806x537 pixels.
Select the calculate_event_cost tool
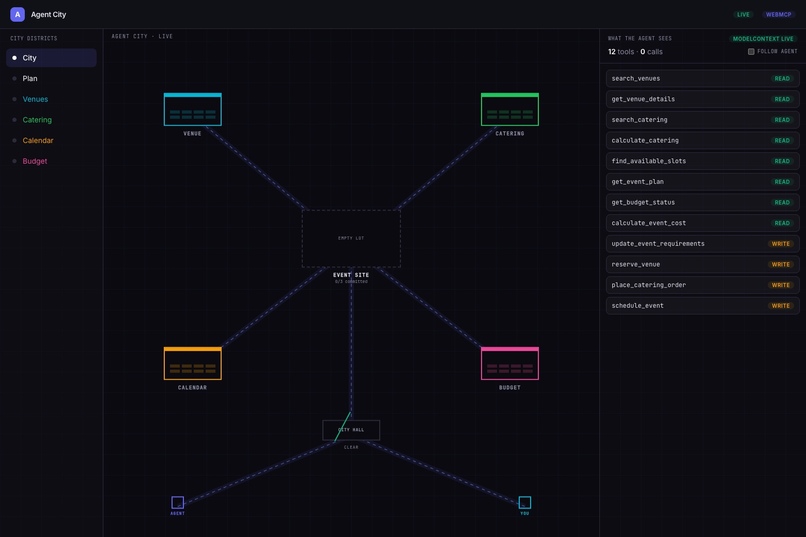703,223
